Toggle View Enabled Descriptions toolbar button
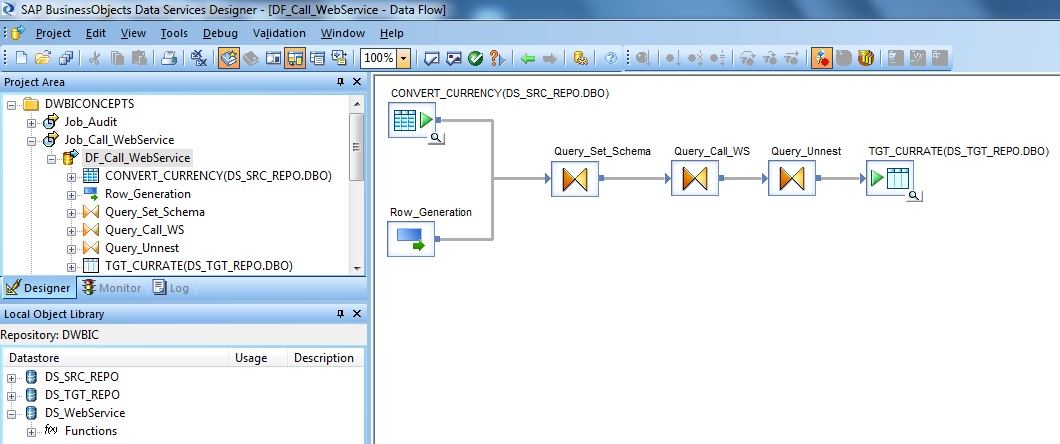The width and height of the screenshot is (1060, 444). [x=339, y=58]
